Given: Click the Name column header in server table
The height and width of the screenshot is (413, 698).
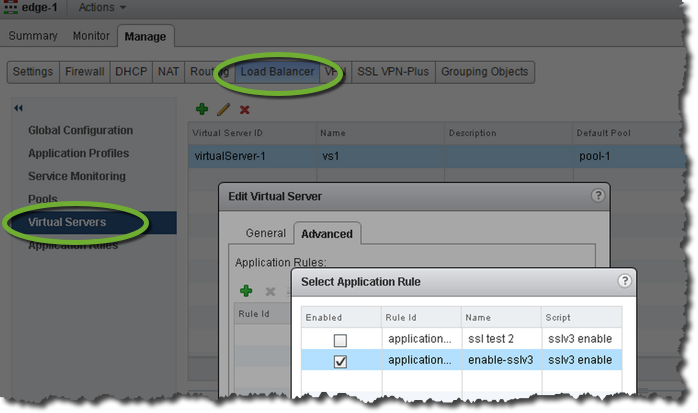Looking at the screenshot, I should (380, 133).
